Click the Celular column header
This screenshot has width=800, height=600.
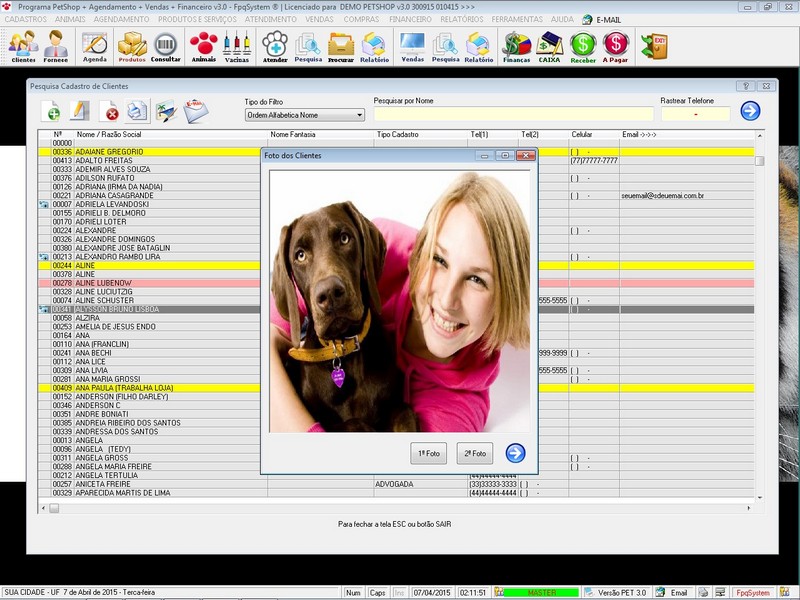click(x=594, y=134)
